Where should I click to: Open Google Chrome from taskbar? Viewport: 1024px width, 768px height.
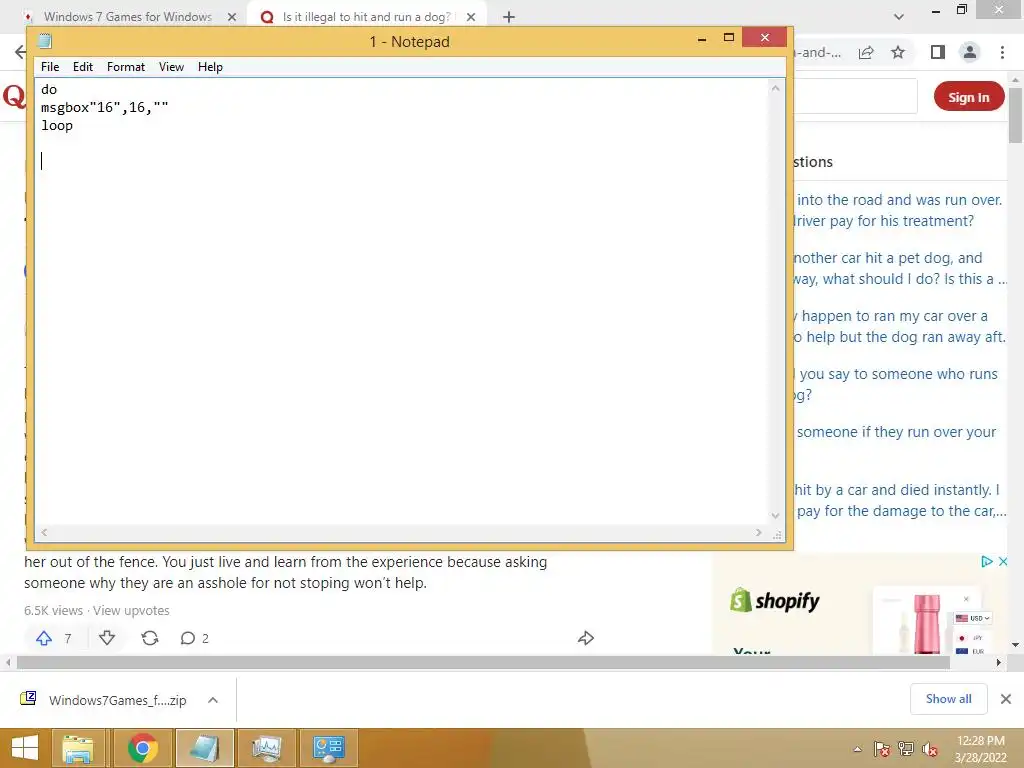click(142, 748)
